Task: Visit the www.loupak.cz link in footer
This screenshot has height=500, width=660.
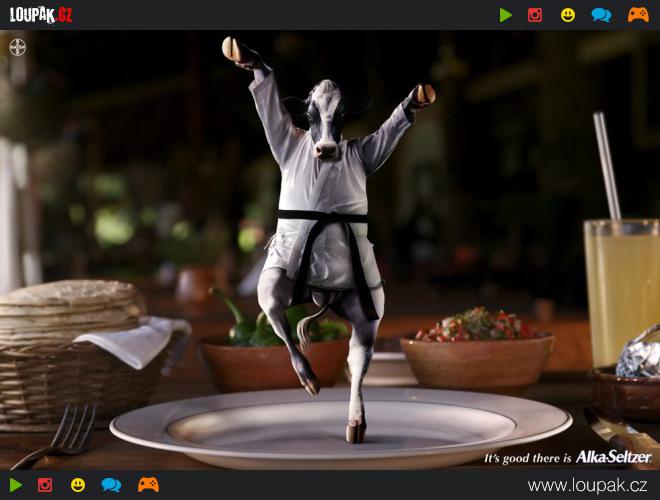Action: pyautogui.click(x=588, y=485)
